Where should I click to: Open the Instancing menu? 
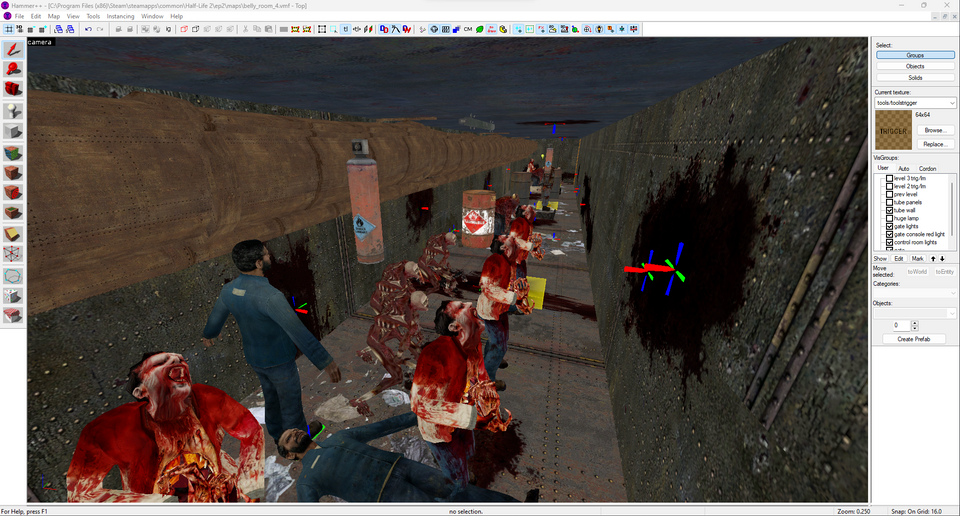[x=120, y=17]
